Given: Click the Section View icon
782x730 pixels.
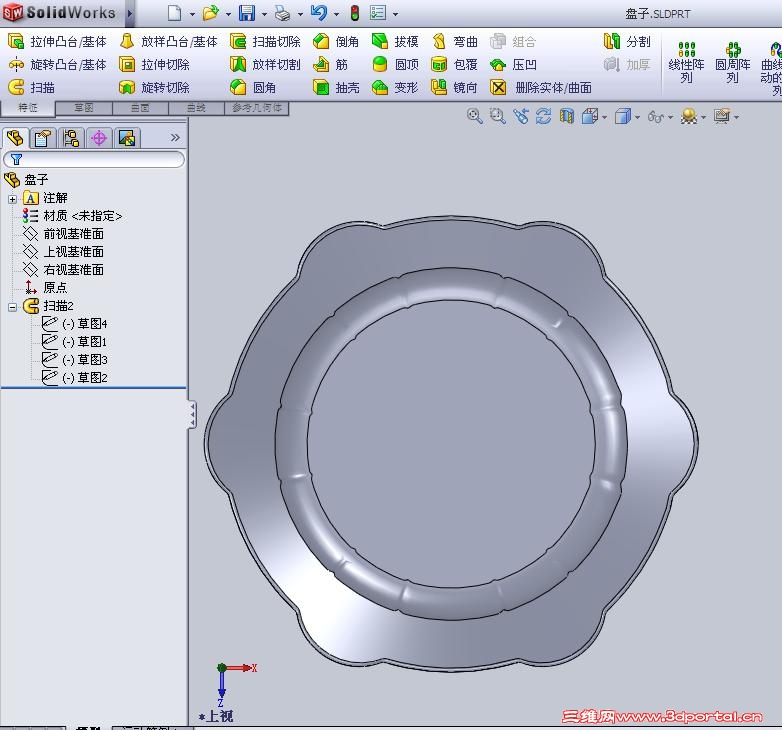Looking at the screenshot, I should 566,116.
